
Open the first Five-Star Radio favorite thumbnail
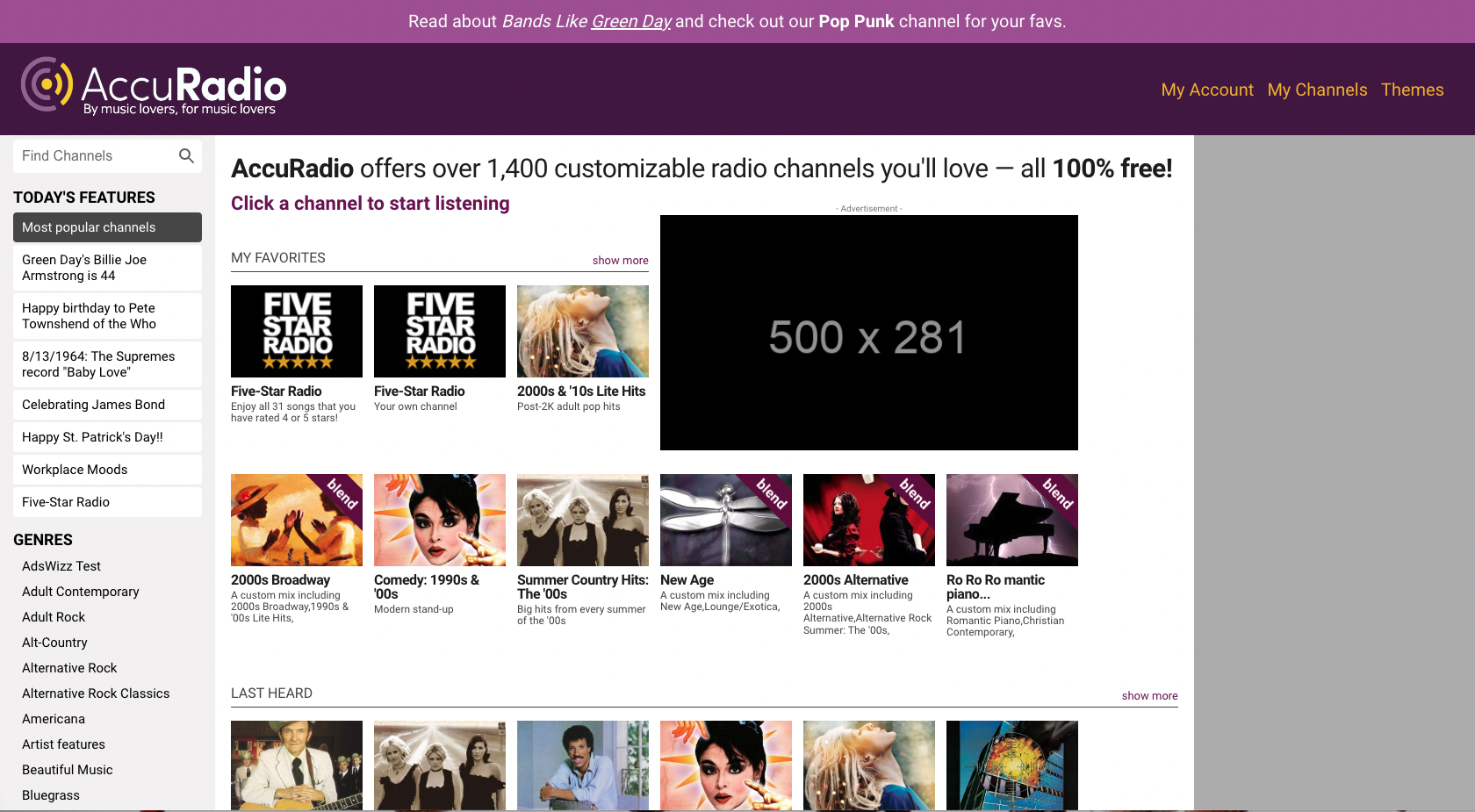297,331
